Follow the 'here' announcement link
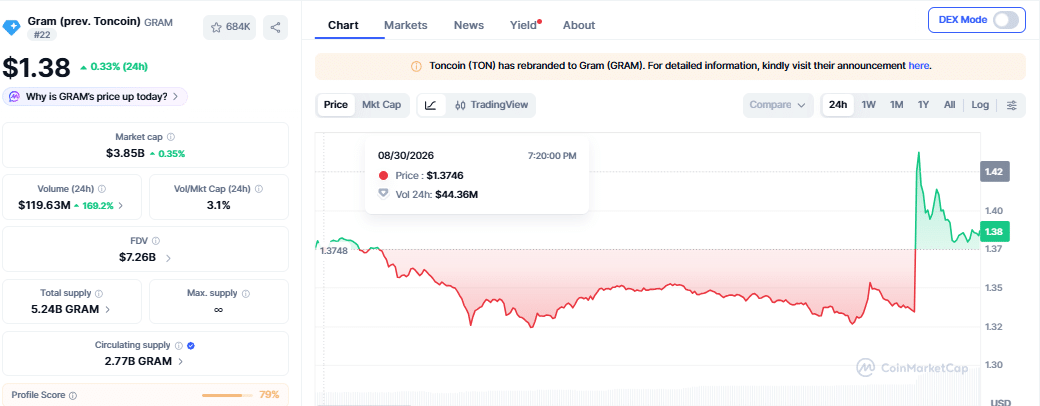 tap(919, 66)
